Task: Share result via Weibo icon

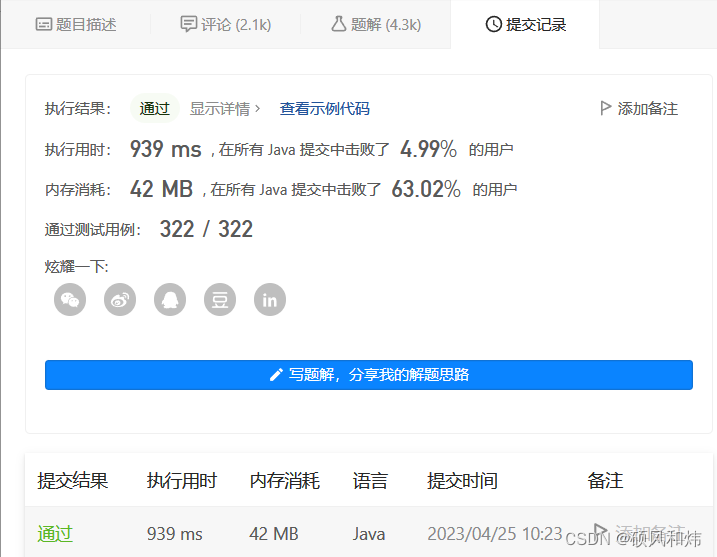Action: coord(120,300)
